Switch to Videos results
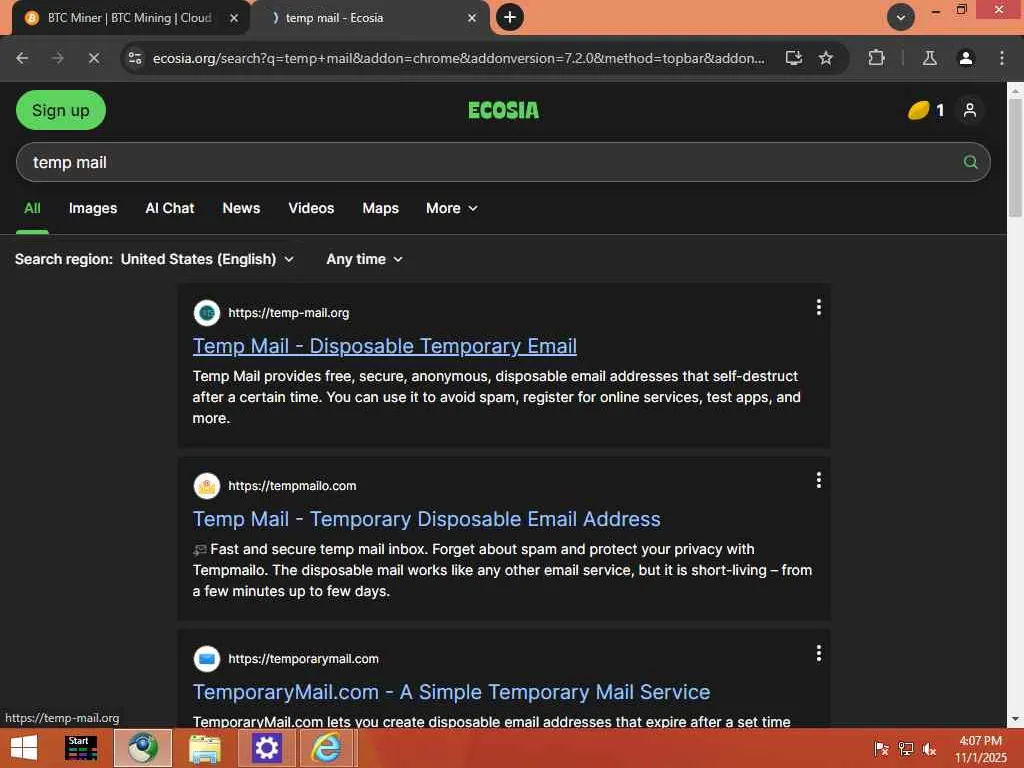The height and width of the screenshot is (768, 1024). [311, 208]
